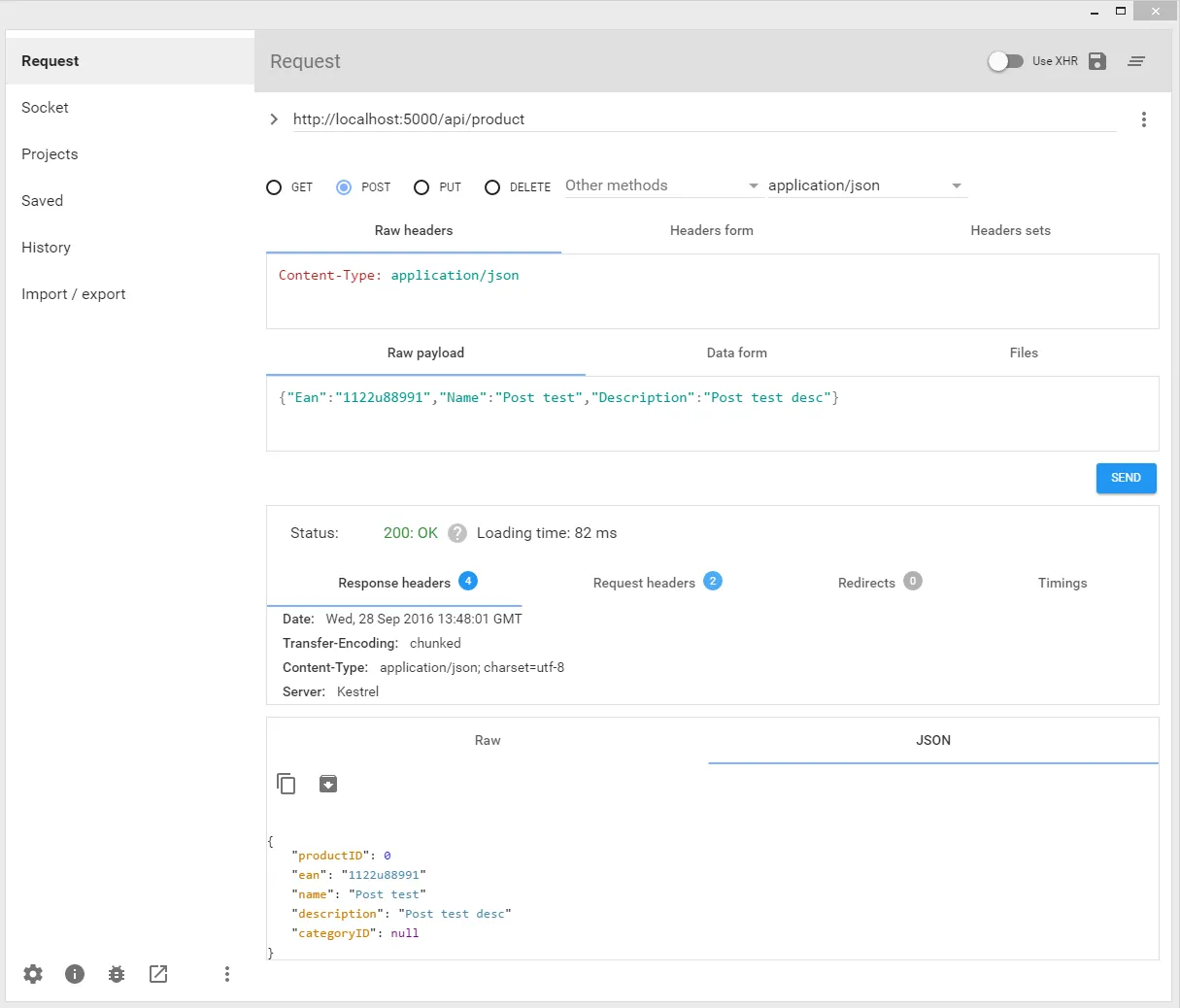
Task: Choose the PUT radio button
Action: coord(421,187)
